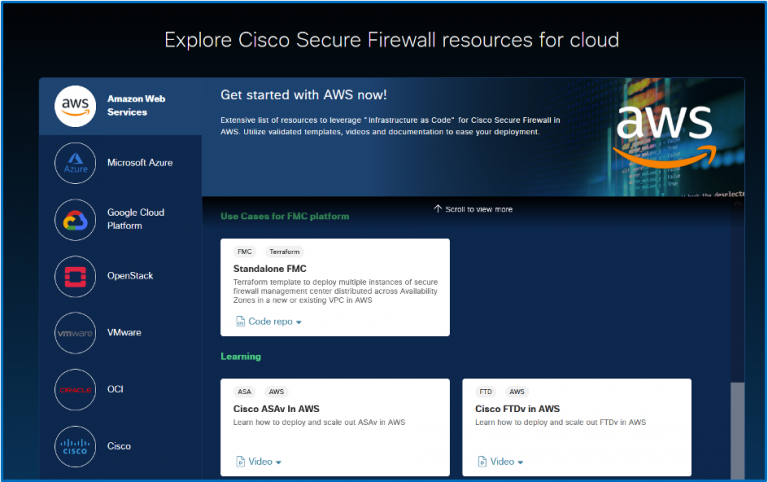Click the Scroll to view more arrow
Image resolution: width=768 pixels, height=482 pixels.
pyautogui.click(x=437, y=209)
